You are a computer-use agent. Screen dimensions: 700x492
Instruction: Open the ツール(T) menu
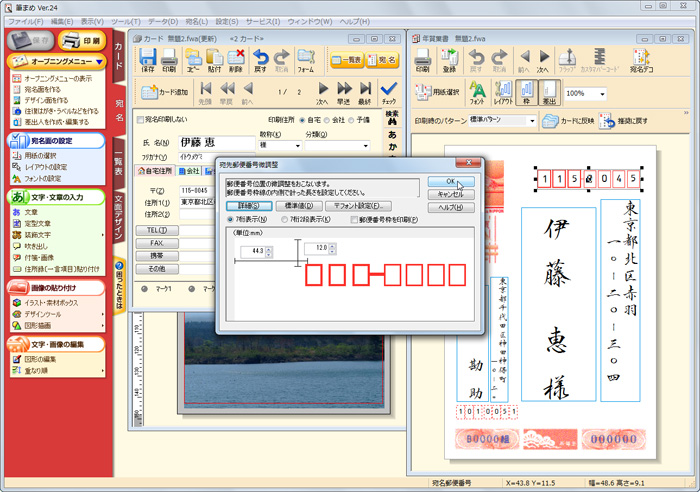[x=126, y=20]
